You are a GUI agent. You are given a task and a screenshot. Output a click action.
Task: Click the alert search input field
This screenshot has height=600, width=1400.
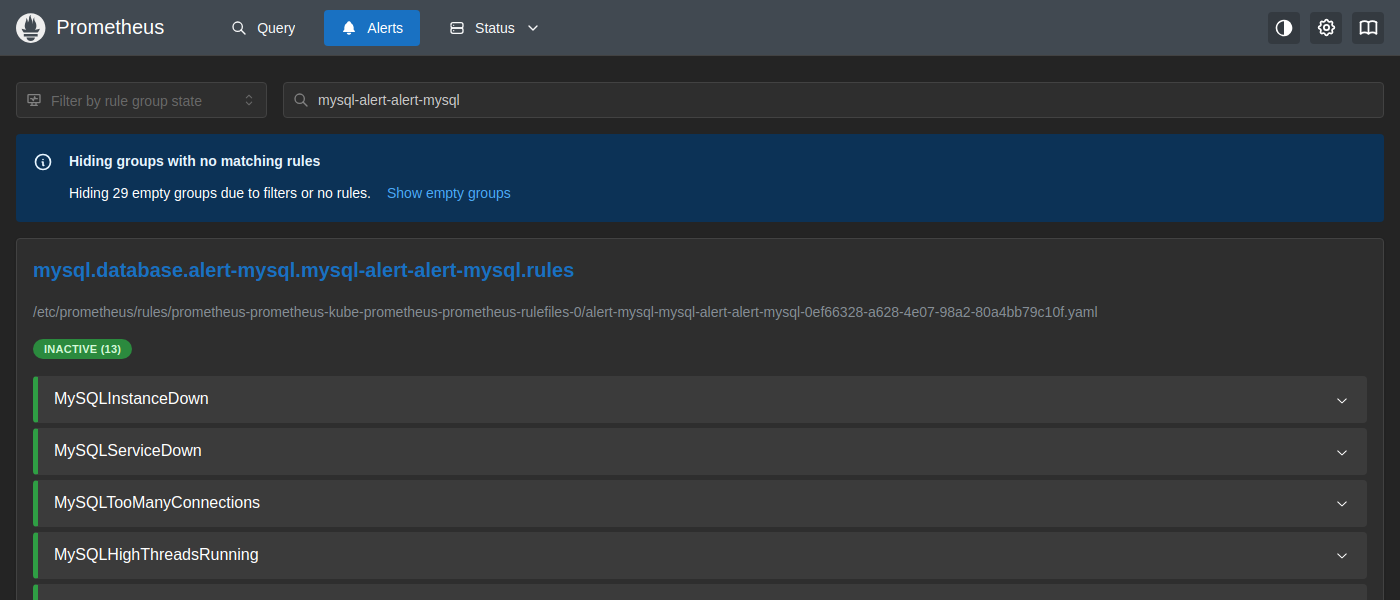click(833, 100)
